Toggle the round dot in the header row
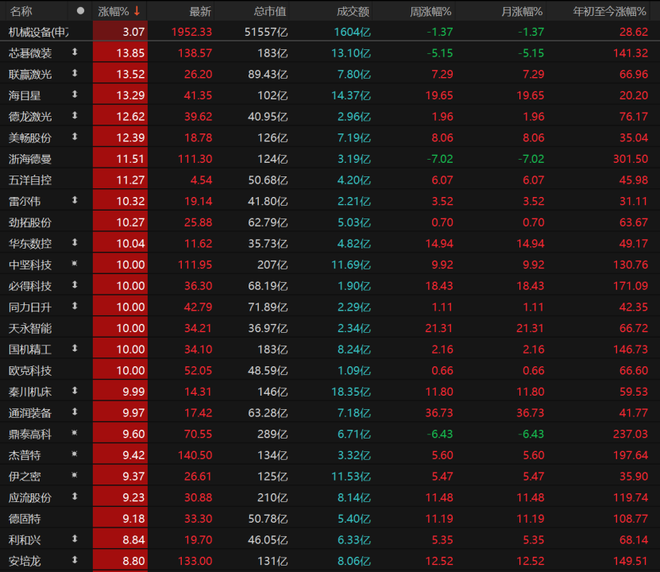Image resolution: width=660 pixels, height=572 pixels. pos(80,11)
